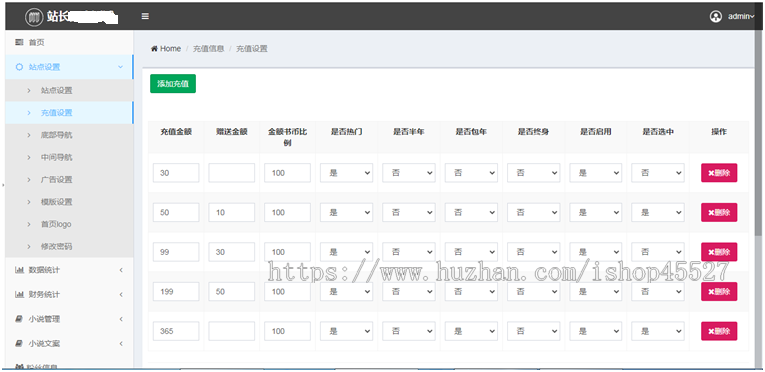Click the site logo in header

pyautogui.click(x=34, y=17)
